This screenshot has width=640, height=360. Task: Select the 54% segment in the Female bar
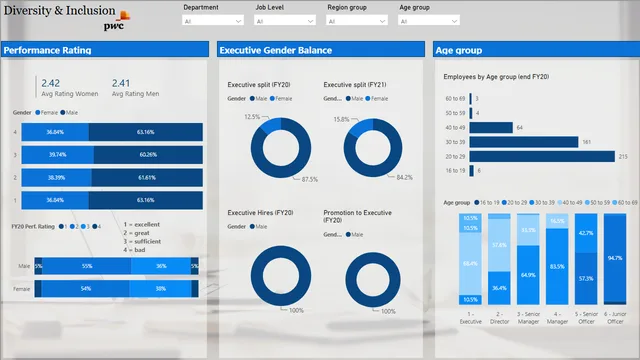pos(85,289)
